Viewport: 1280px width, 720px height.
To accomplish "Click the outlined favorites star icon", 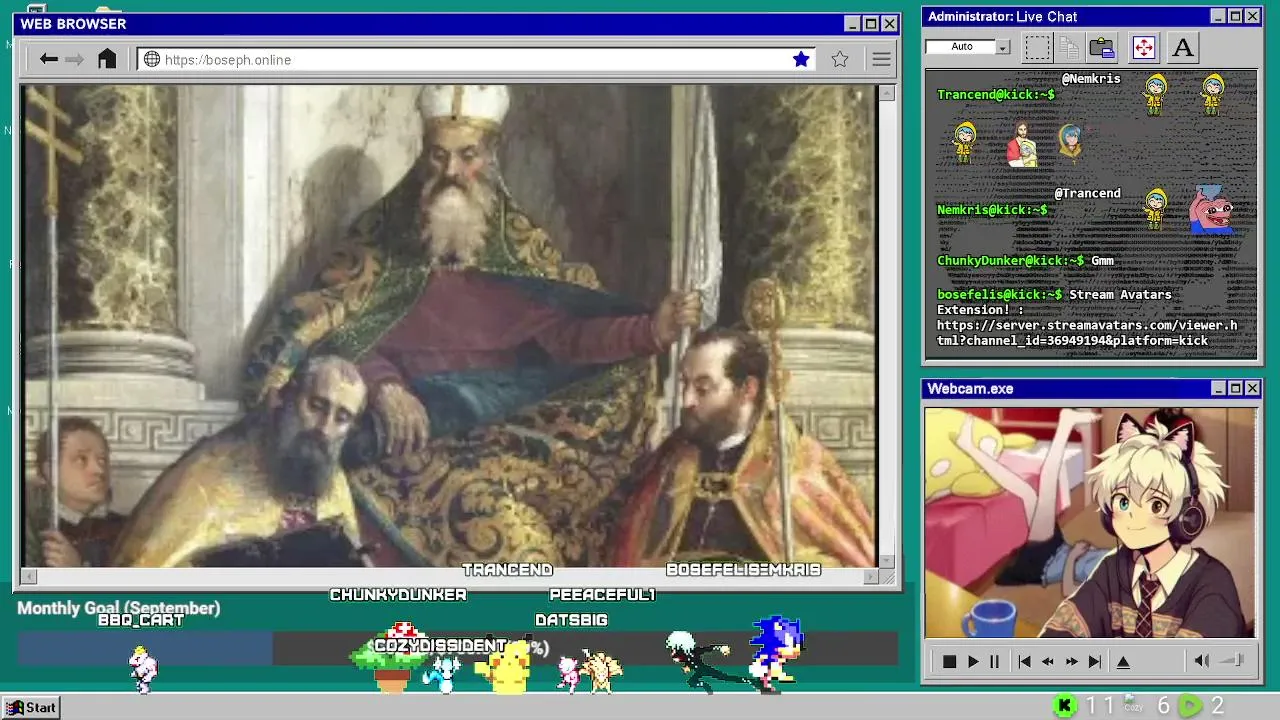I will coord(840,59).
